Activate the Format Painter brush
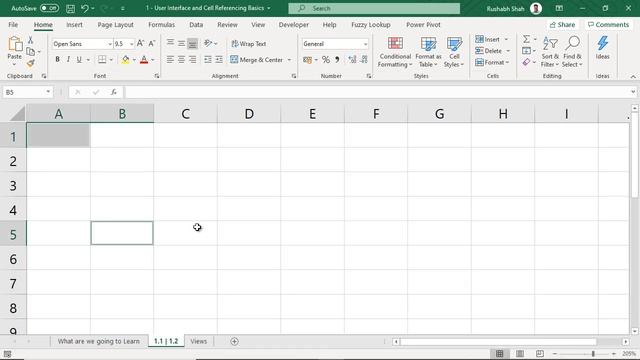 [30, 63]
